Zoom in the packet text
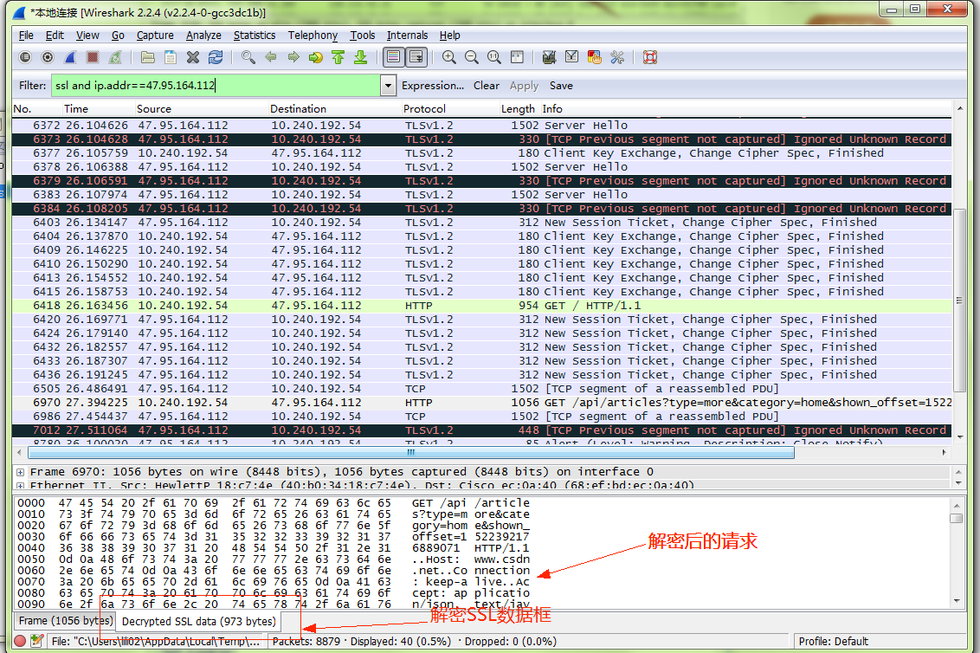The width and height of the screenshot is (980, 653). [x=449, y=57]
